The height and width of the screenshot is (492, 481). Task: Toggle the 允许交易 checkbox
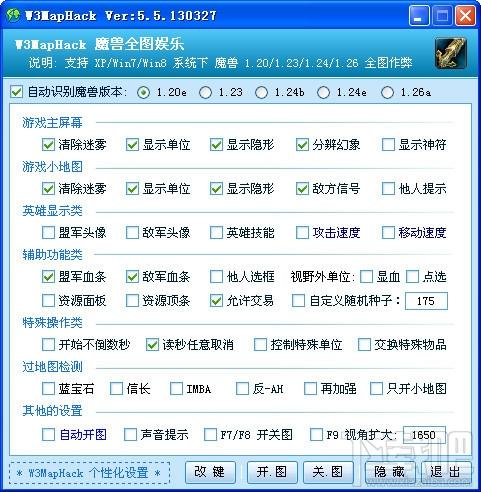(216, 301)
